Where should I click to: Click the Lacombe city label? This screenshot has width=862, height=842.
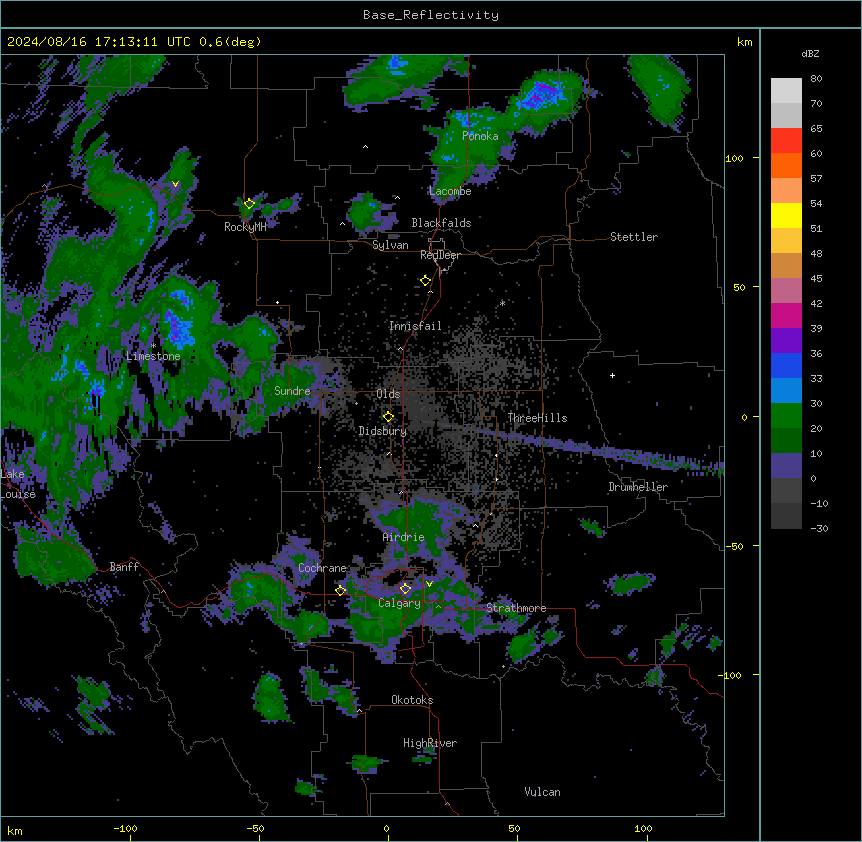tap(450, 191)
